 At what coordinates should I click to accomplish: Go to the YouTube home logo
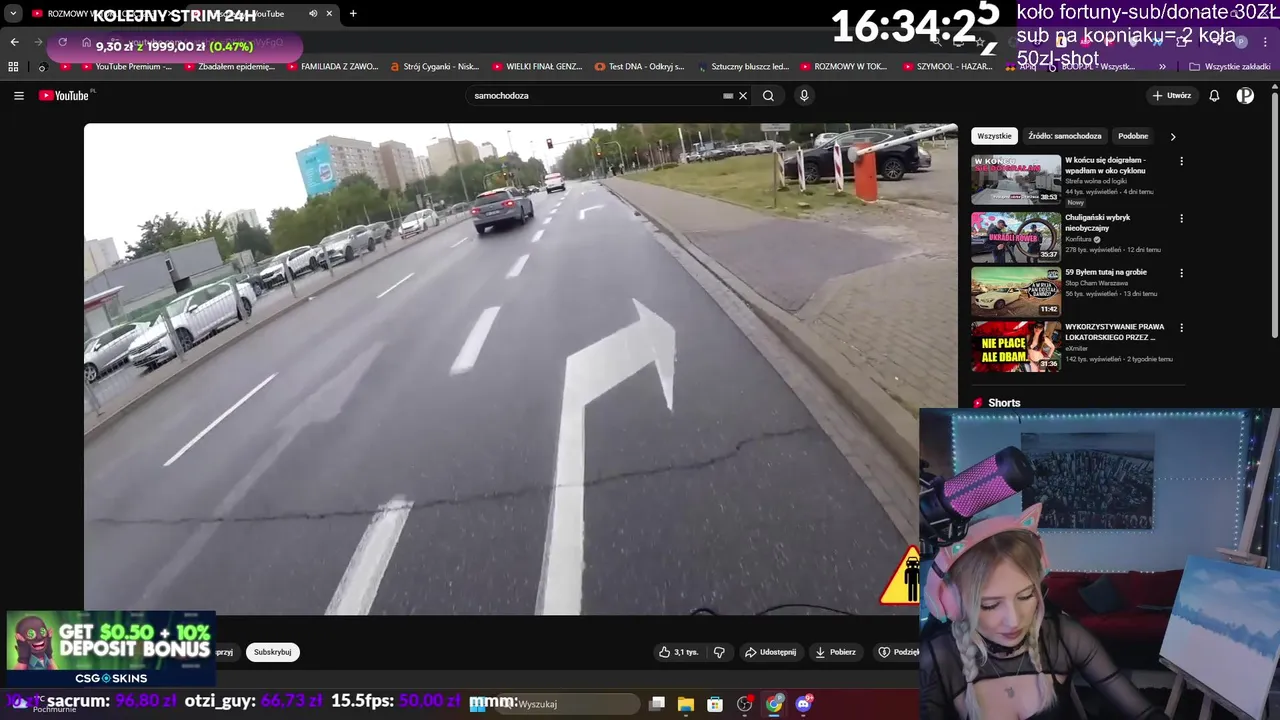64,96
